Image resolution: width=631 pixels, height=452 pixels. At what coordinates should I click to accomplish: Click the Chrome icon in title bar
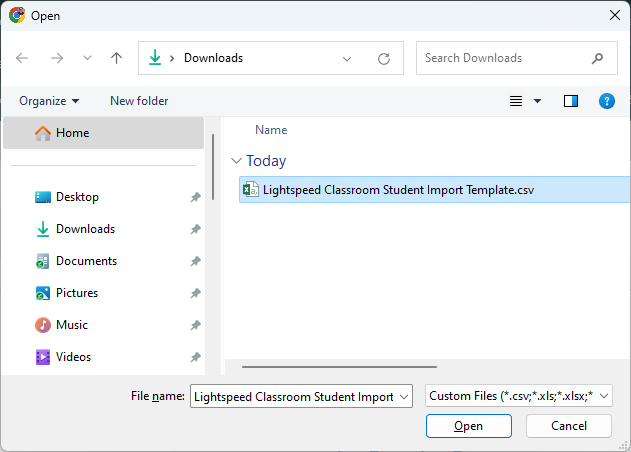click(17, 15)
